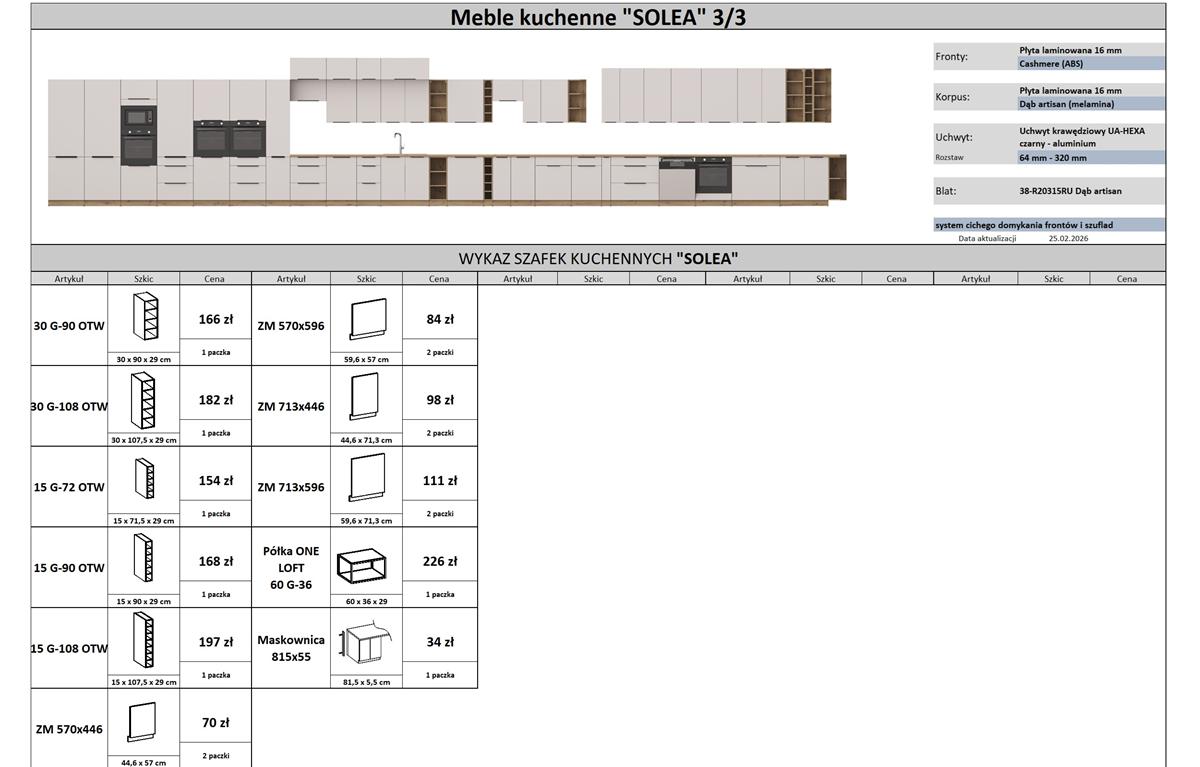The width and height of the screenshot is (1200, 767).
Task: Click the 'Korpus:' label
Action: coord(952,97)
